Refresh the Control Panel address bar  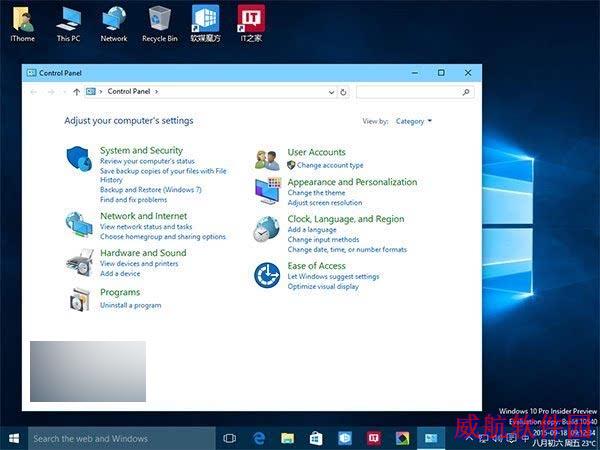pyautogui.click(x=343, y=92)
